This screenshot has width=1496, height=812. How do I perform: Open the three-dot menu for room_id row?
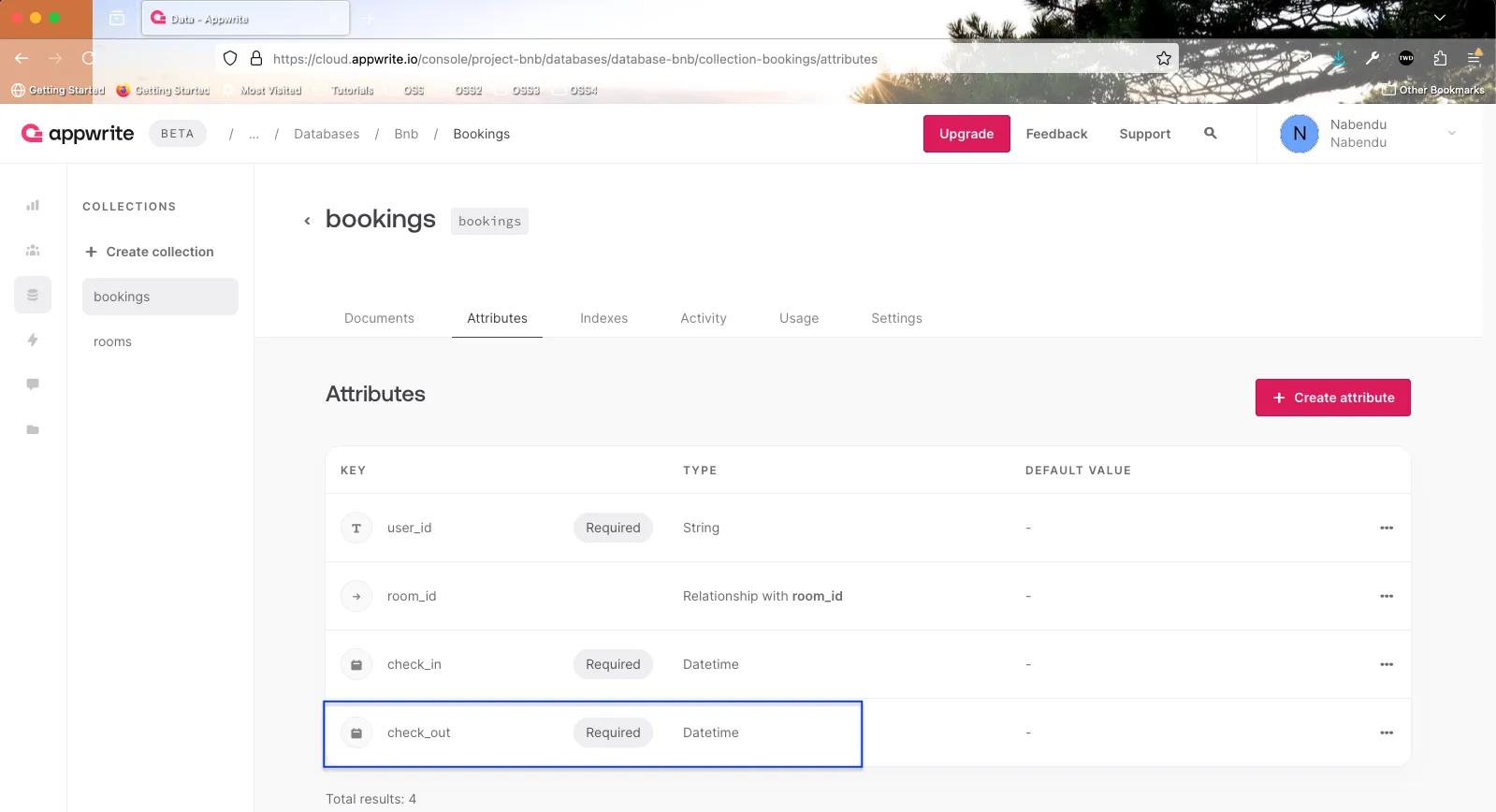1387,596
